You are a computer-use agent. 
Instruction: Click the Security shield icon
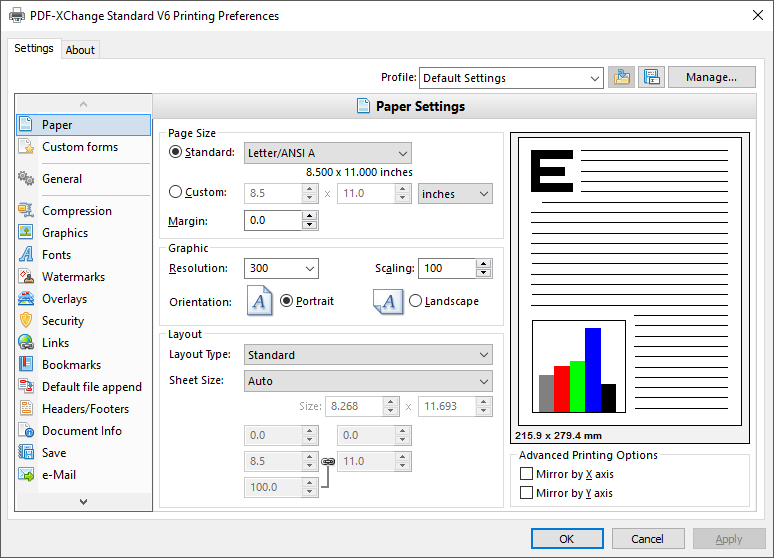click(26, 320)
